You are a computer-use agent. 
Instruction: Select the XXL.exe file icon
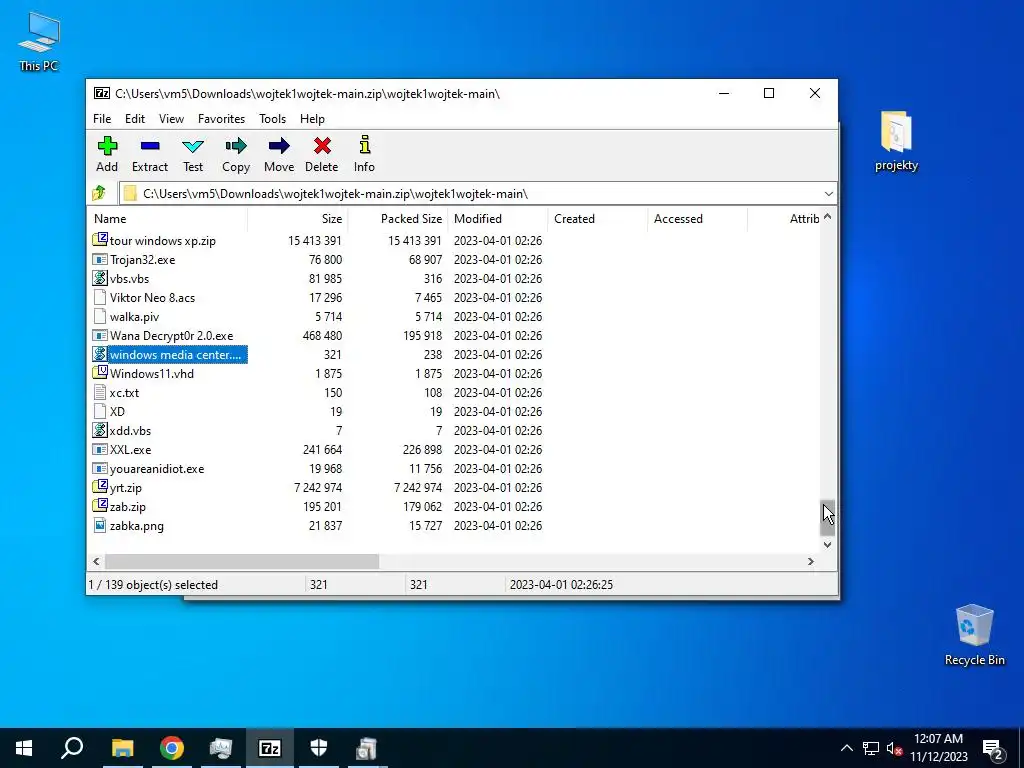point(100,450)
